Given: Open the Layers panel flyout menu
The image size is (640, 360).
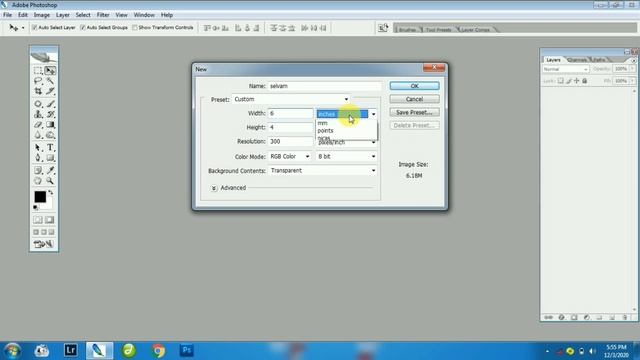Looking at the screenshot, I should [633, 60].
